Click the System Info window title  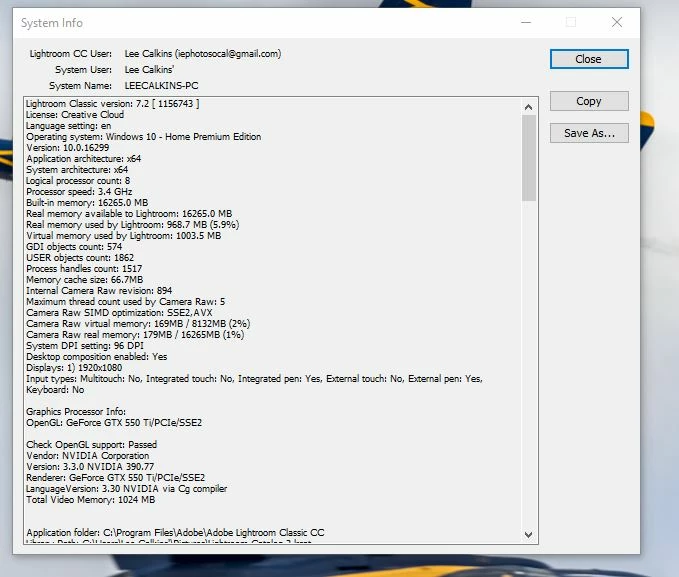[52, 23]
